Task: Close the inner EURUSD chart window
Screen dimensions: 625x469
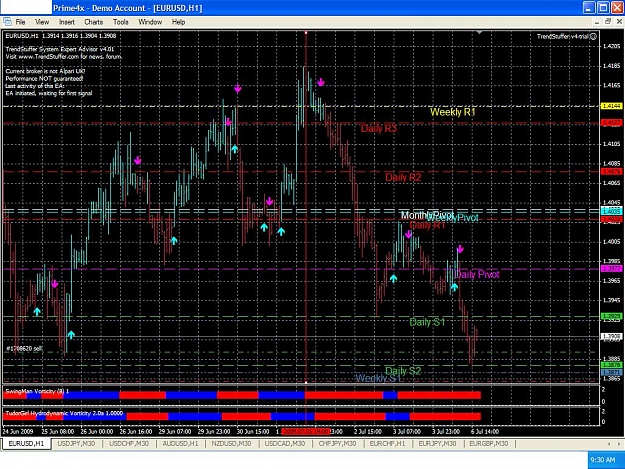Action: point(619,22)
